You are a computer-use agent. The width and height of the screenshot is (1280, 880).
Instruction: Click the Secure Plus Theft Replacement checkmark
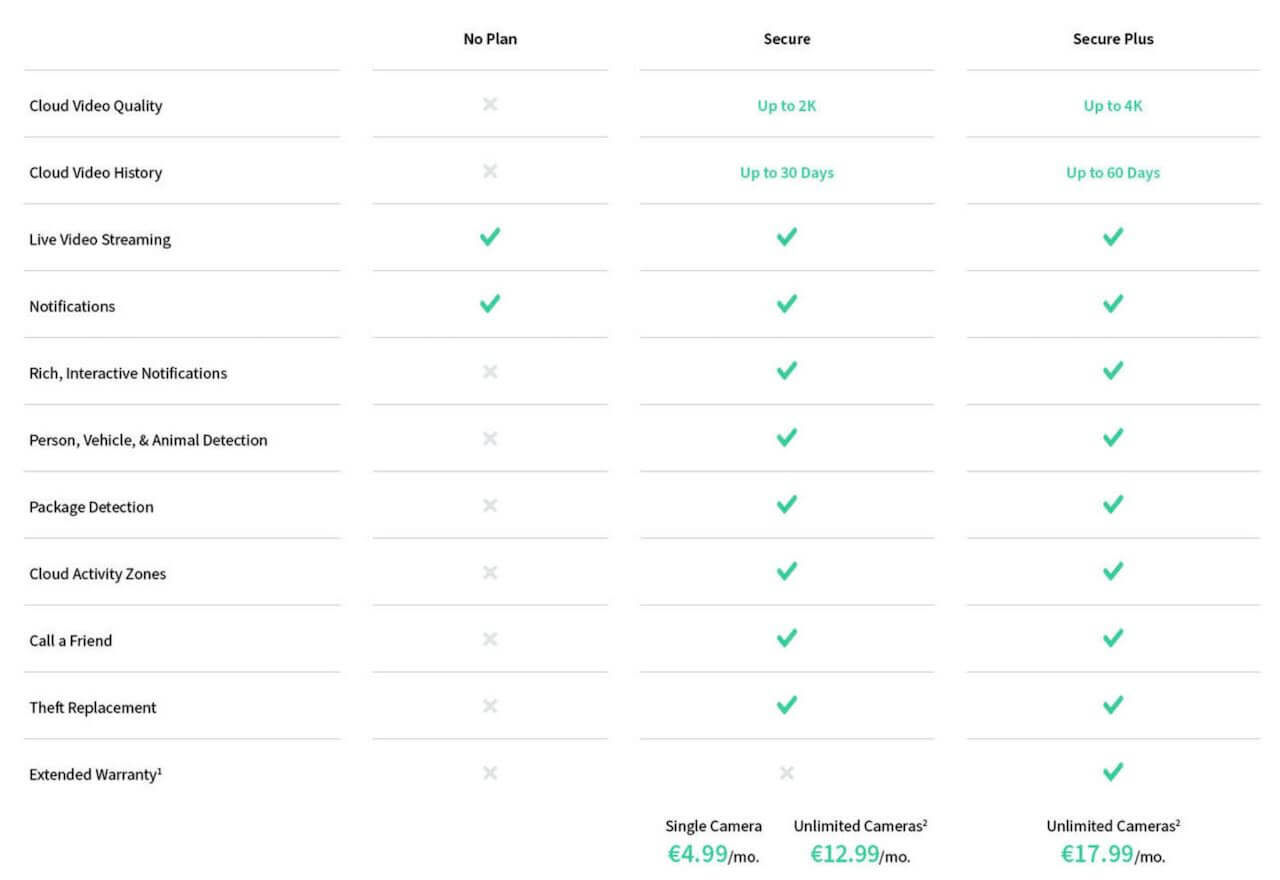pyautogui.click(x=1113, y=705)
